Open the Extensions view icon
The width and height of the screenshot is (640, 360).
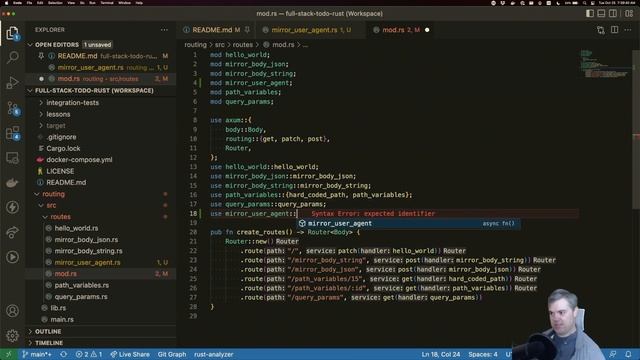pyautogui.click(x=13, y=133)
